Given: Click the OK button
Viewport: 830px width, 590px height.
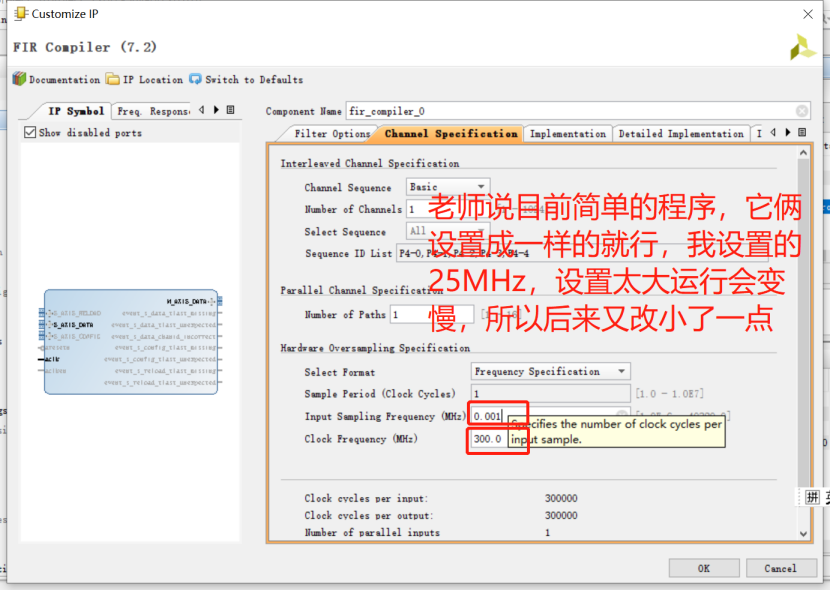Looking at the screenshot, I should (704, 568).
